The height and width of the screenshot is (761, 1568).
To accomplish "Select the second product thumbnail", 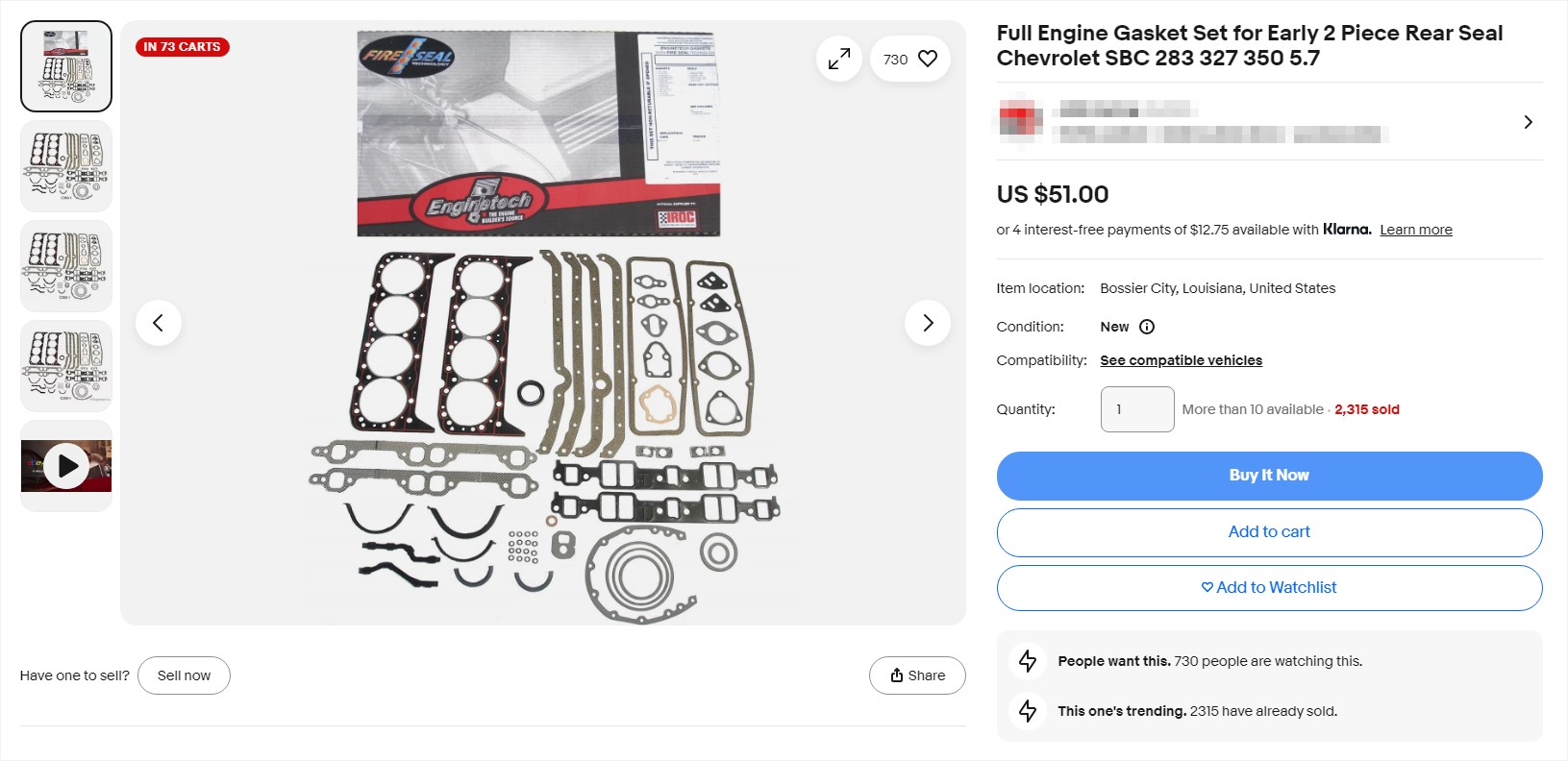I will coord(65,165).
